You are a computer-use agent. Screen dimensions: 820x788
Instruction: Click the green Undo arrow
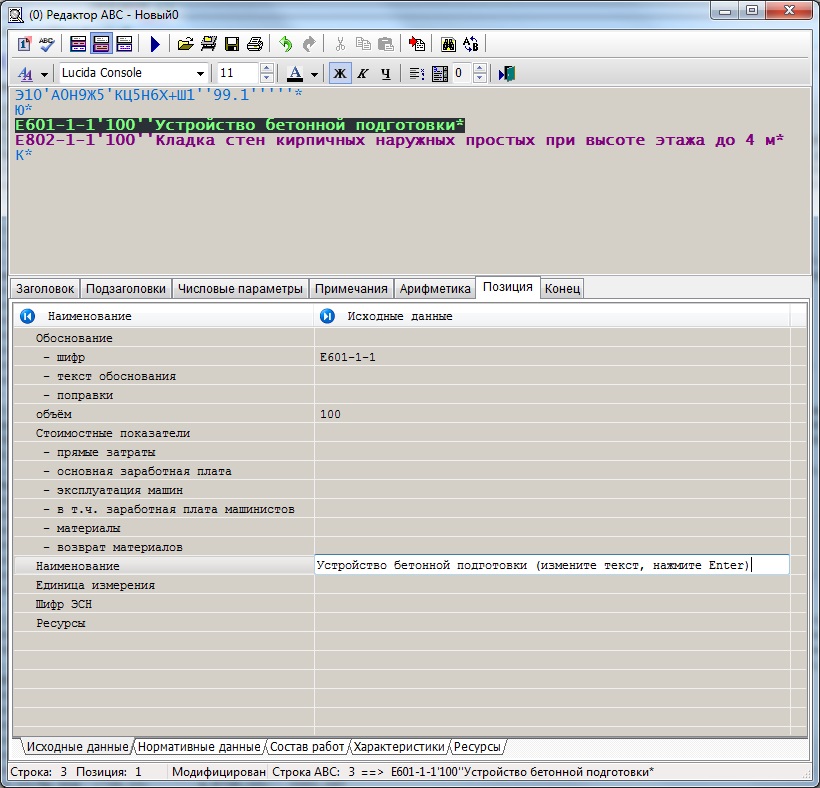click(286, 44)
